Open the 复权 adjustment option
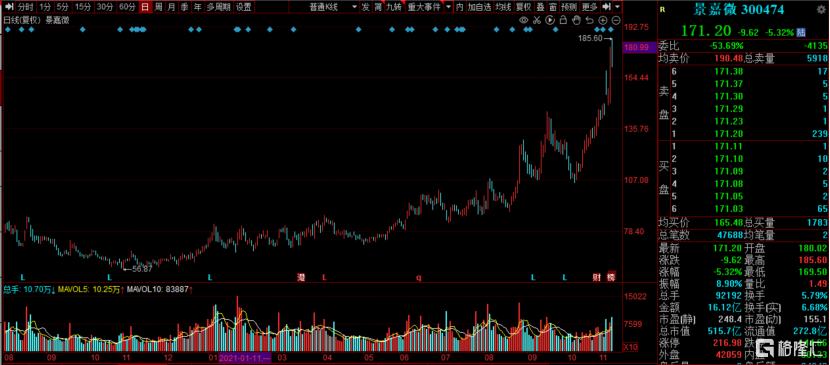 (524, 7)
